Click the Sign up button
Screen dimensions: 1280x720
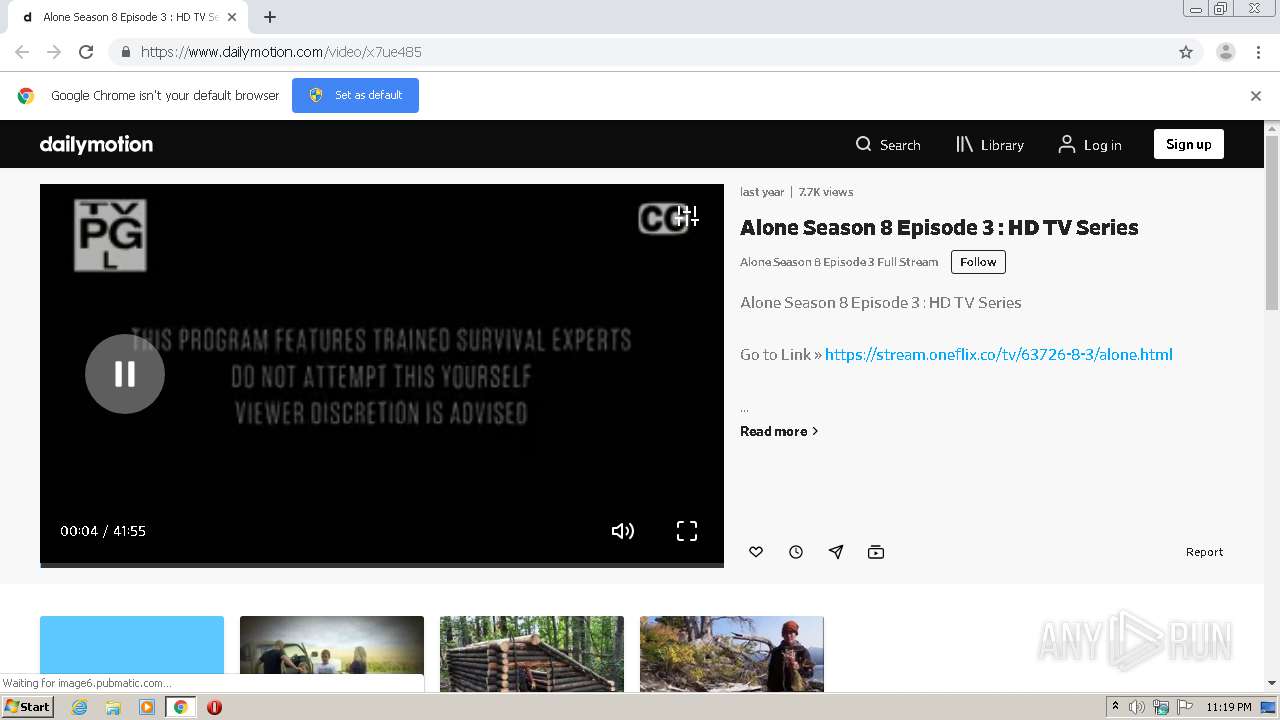(1188, 144)
